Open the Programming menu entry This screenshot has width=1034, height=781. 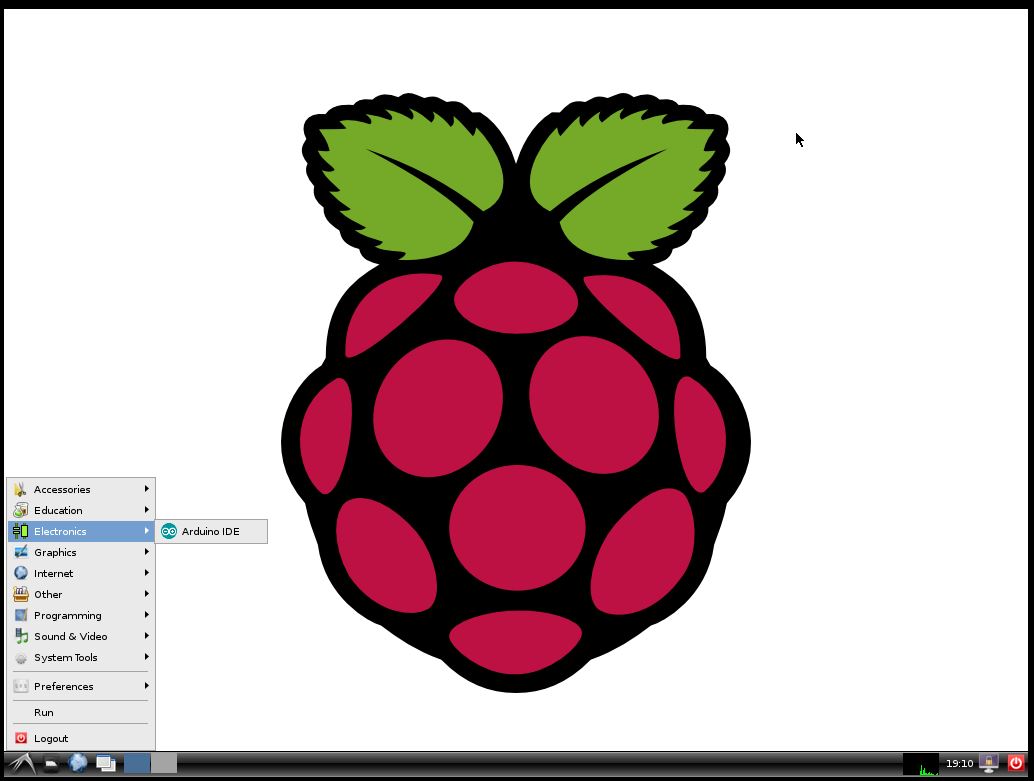click(x=81, y=615)
